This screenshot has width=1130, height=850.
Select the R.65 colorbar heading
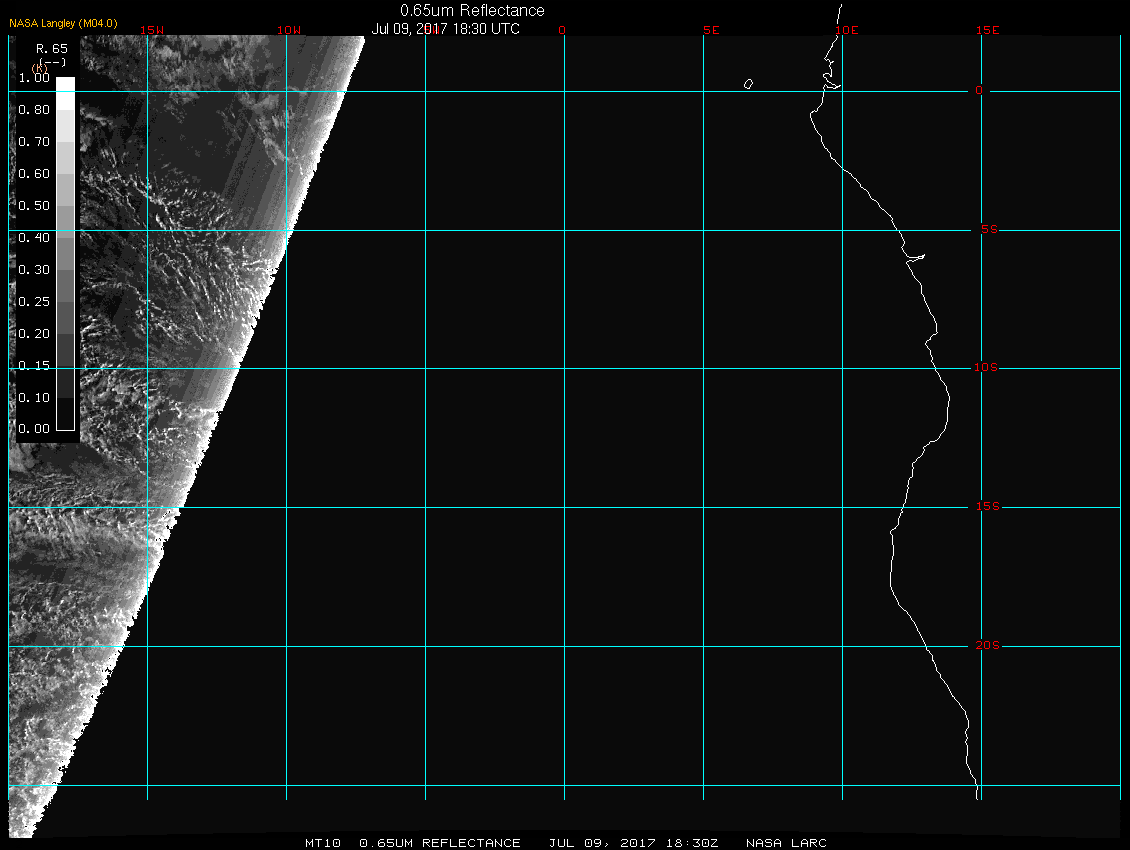coord(51,48)
